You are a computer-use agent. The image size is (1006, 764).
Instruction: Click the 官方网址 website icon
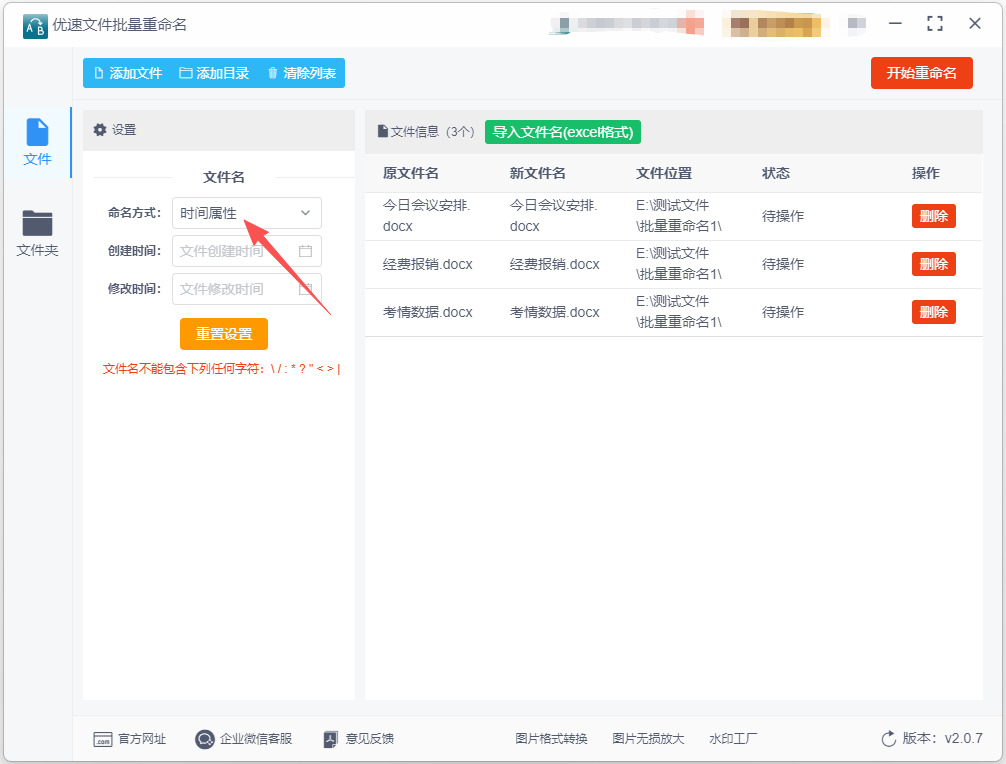pos(103,740)
